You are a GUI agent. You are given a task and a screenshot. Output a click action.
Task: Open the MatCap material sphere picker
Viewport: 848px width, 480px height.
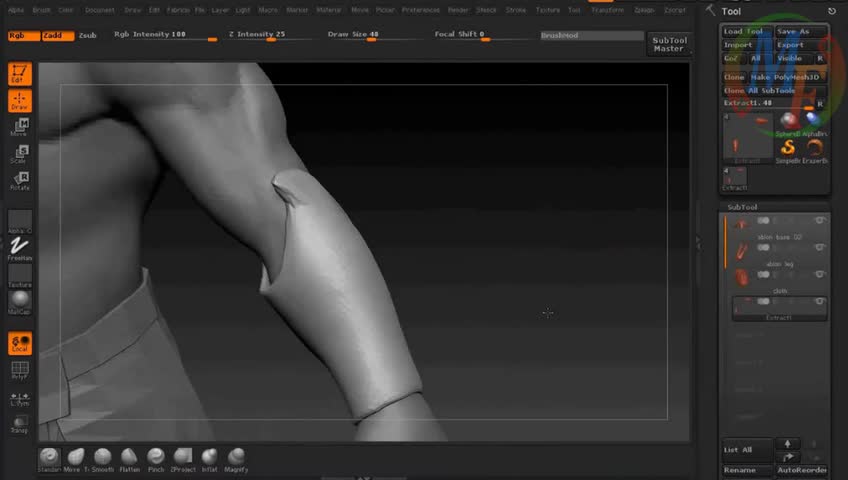(19, 302)
